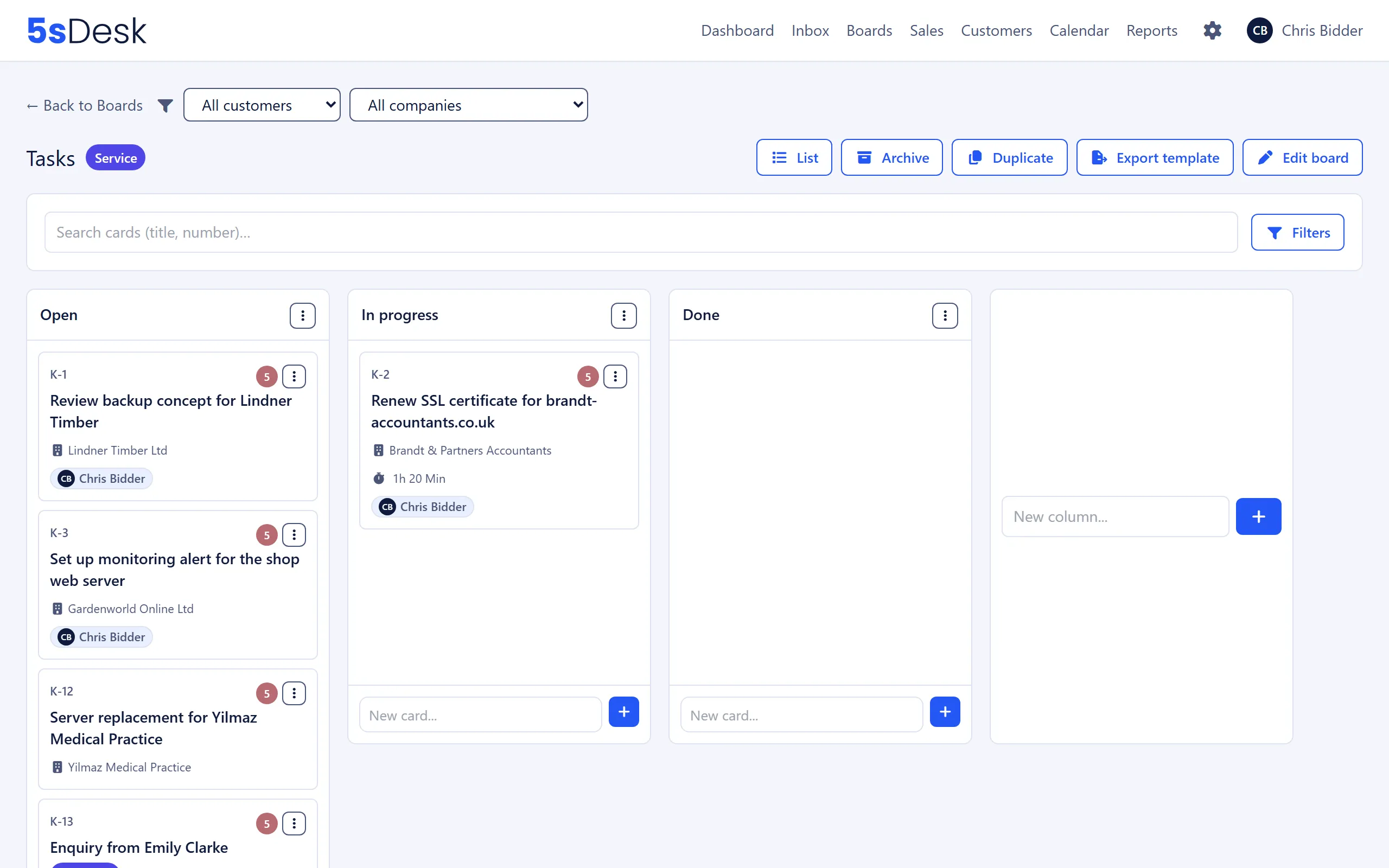
Task: Open Inbox from the top navigation
Action: click(810, 30)
